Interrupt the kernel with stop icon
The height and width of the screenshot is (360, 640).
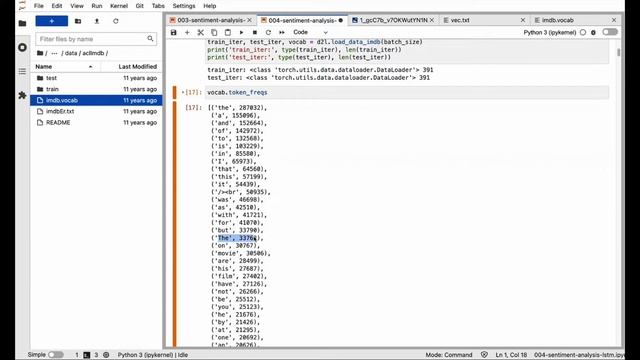255,32
